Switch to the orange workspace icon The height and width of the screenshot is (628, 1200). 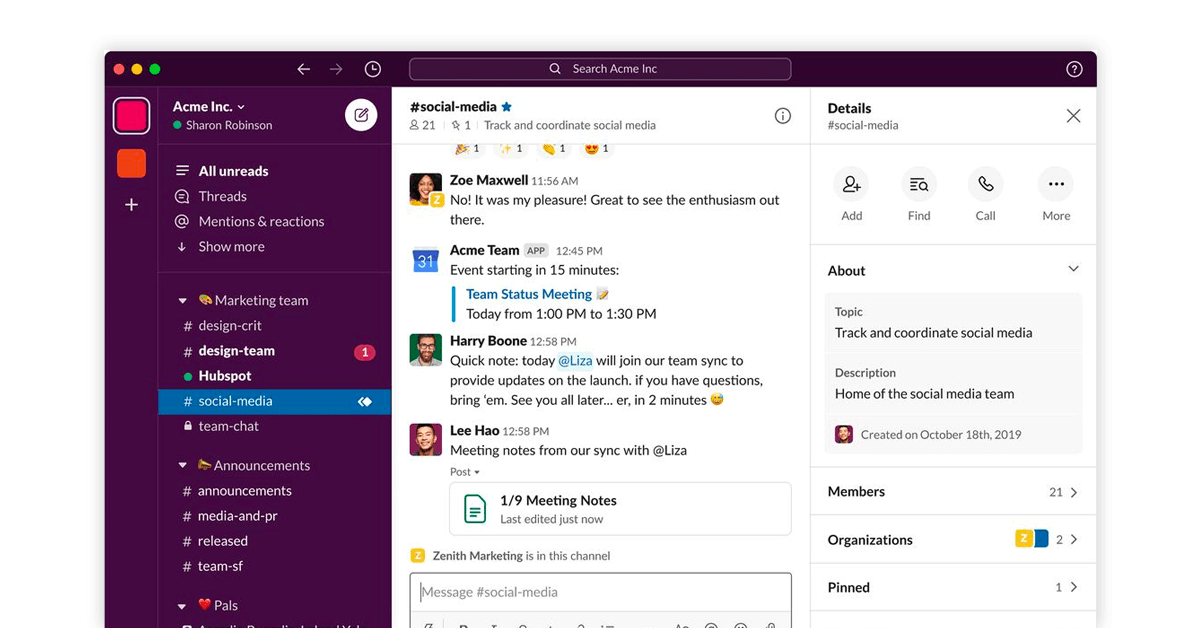click(132, 163)
